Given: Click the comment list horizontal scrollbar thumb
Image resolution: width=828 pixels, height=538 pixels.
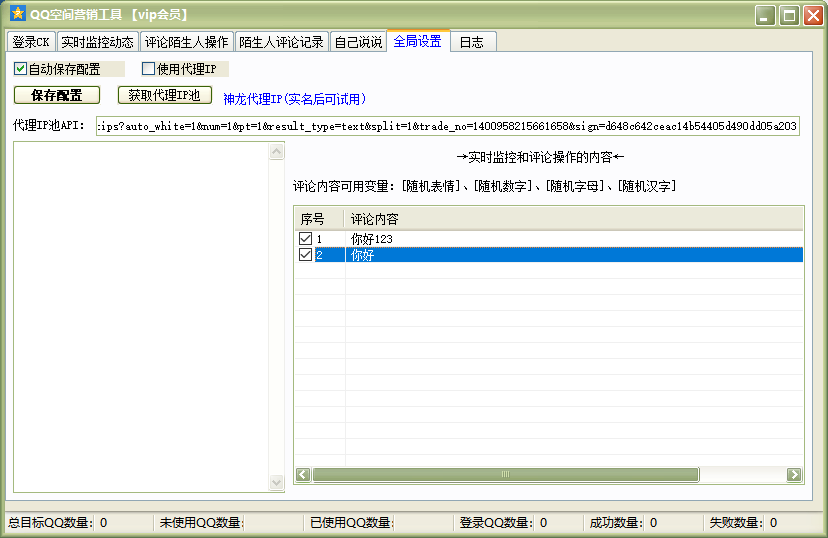Looking at the screenshot, I should click(x=505, y=474).
